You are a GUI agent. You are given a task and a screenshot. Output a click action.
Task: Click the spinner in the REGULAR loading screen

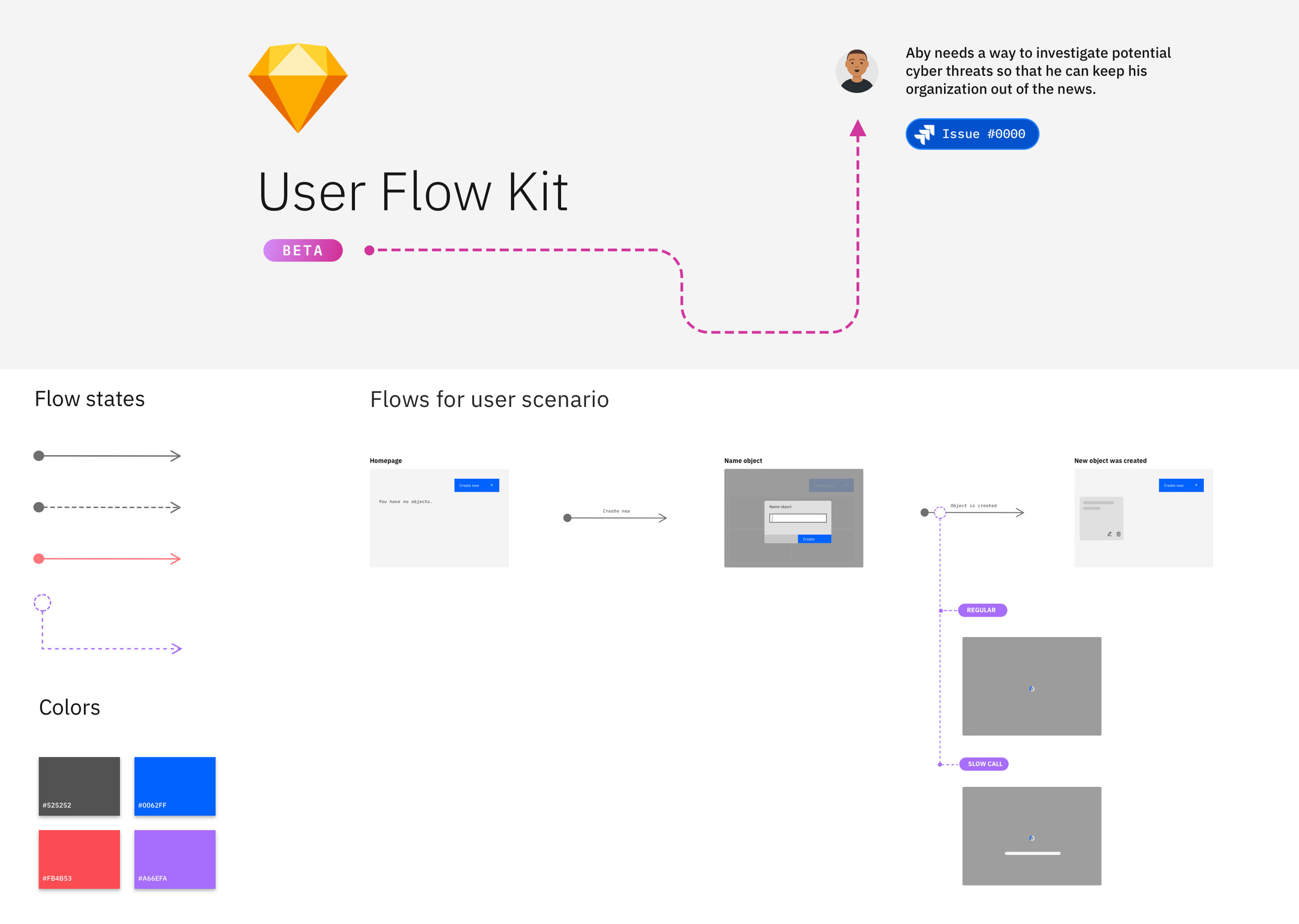click(1032, 689)
